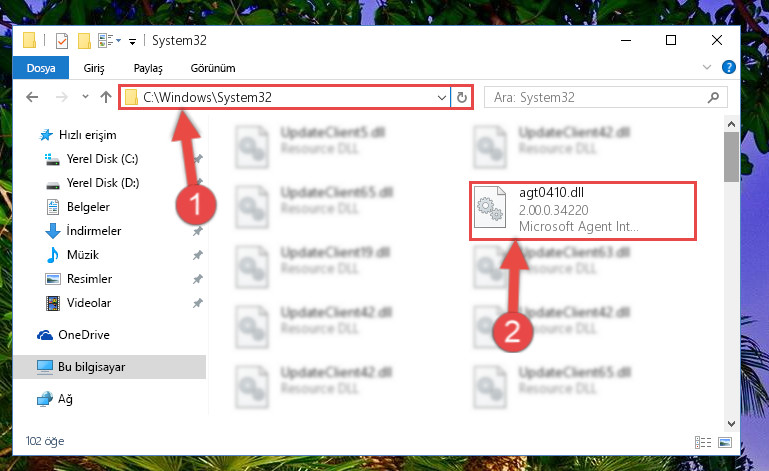The height and width of the screenshot is (471, 769).
Task: Expand the ribbon with the chevron
Action: coord(707,67)
